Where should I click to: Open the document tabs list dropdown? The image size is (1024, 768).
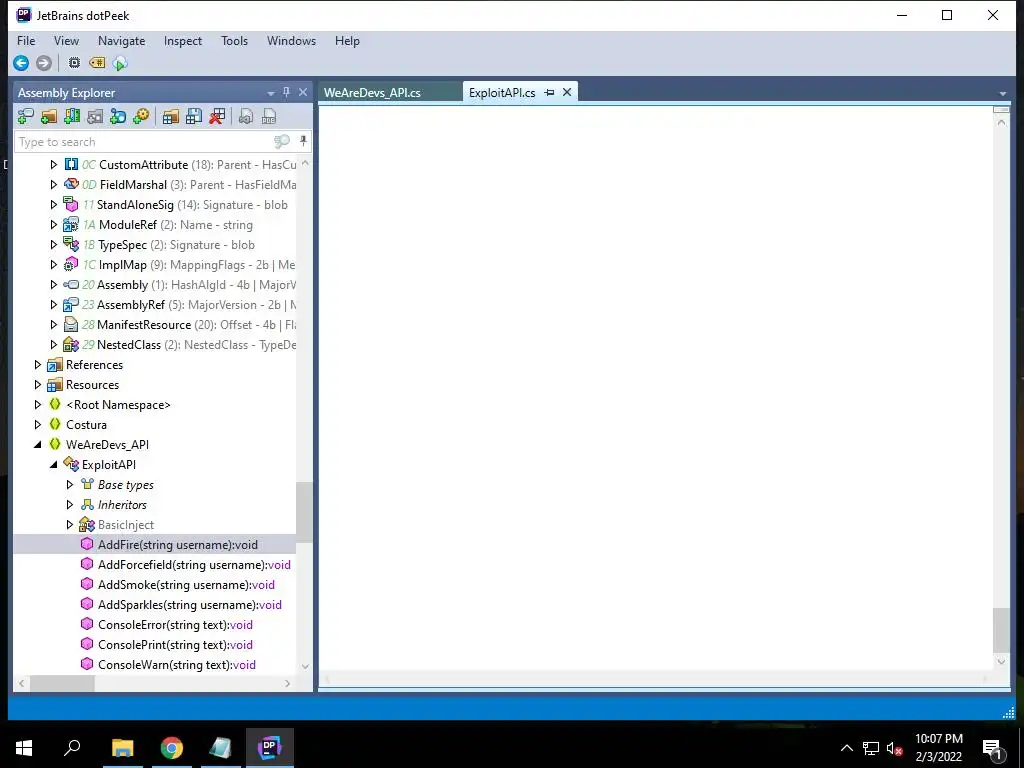pyautogui.click(x=1002, y=93)
